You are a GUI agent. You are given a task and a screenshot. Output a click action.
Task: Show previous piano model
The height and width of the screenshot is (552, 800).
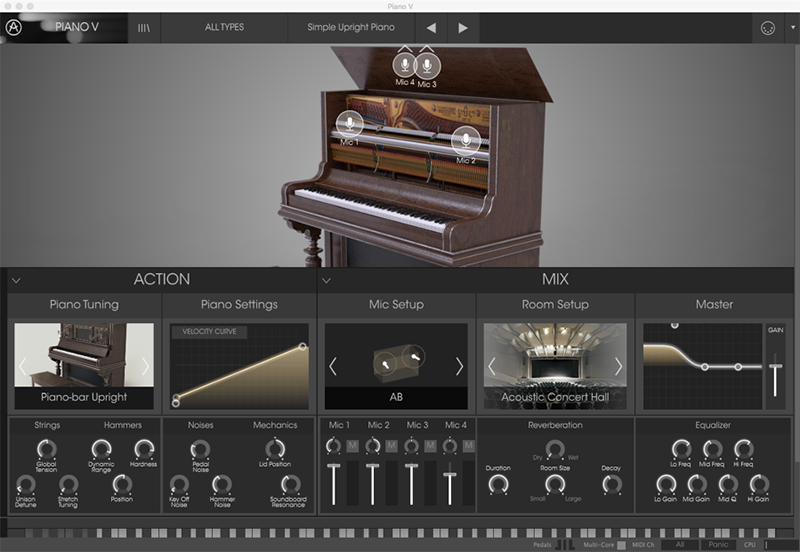(x=22, y=366)
